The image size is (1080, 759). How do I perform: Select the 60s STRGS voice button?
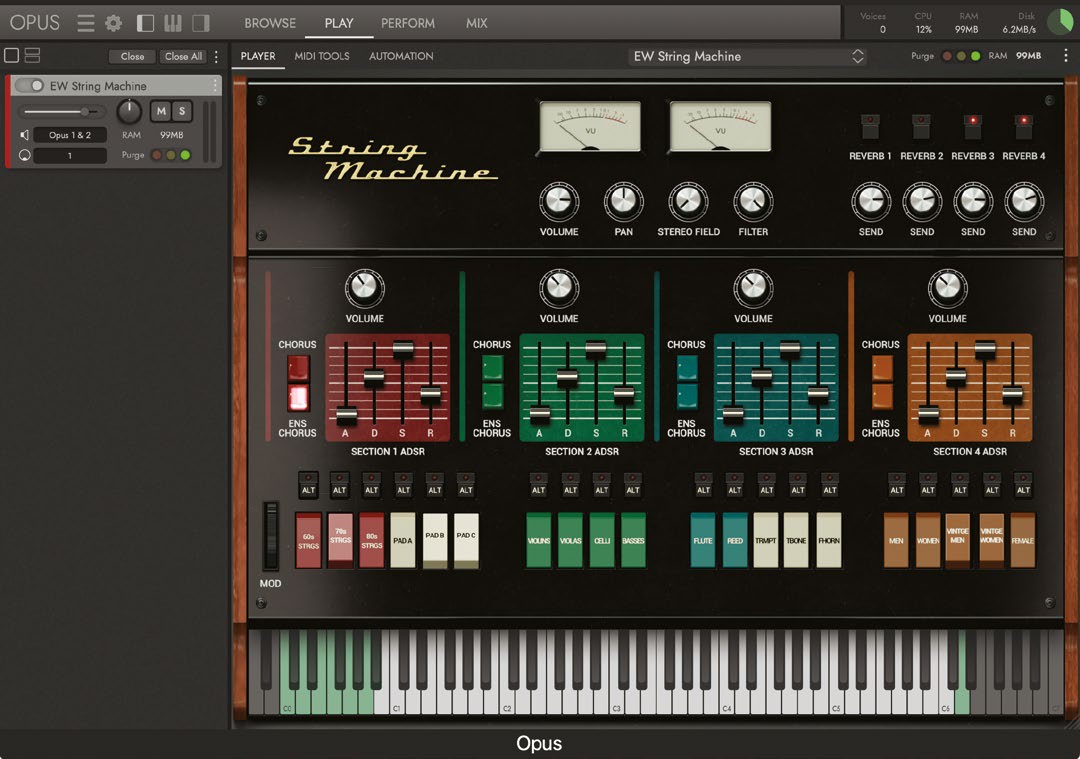309,540
